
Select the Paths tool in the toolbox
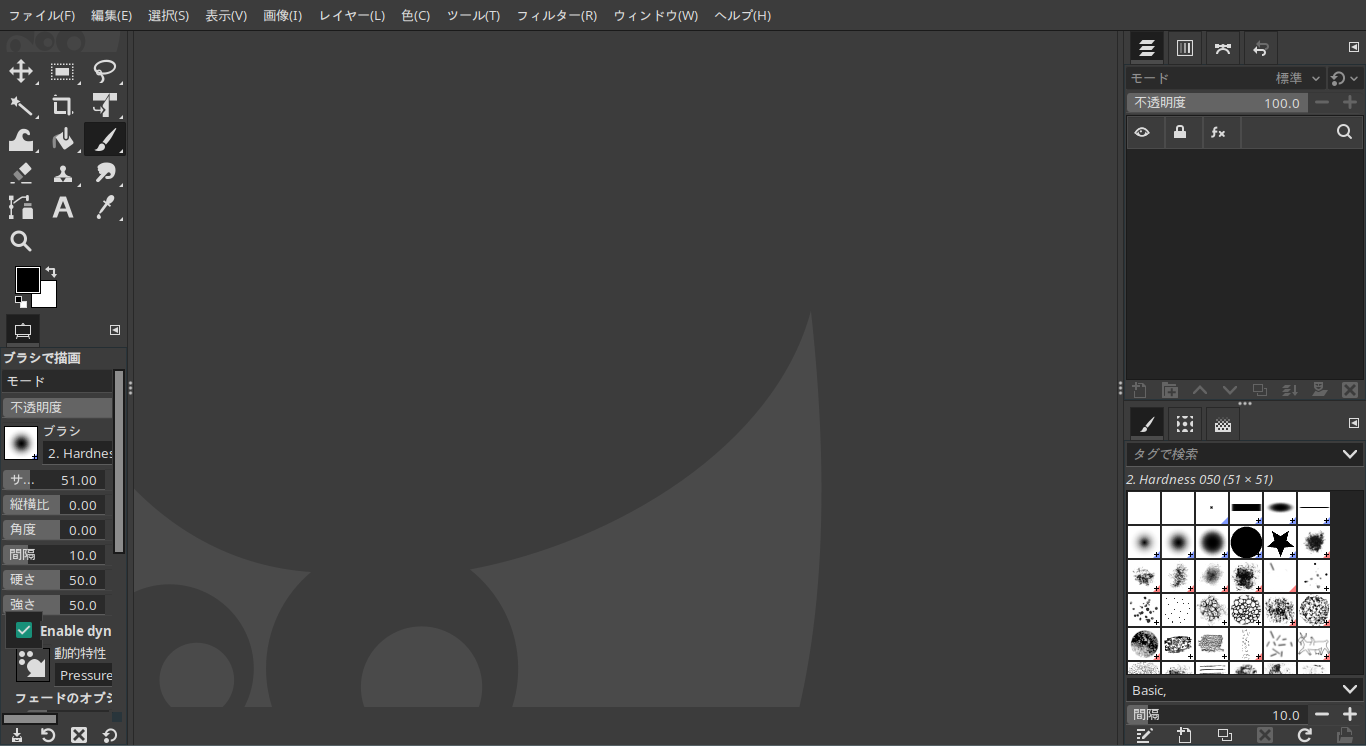point(21,207)
